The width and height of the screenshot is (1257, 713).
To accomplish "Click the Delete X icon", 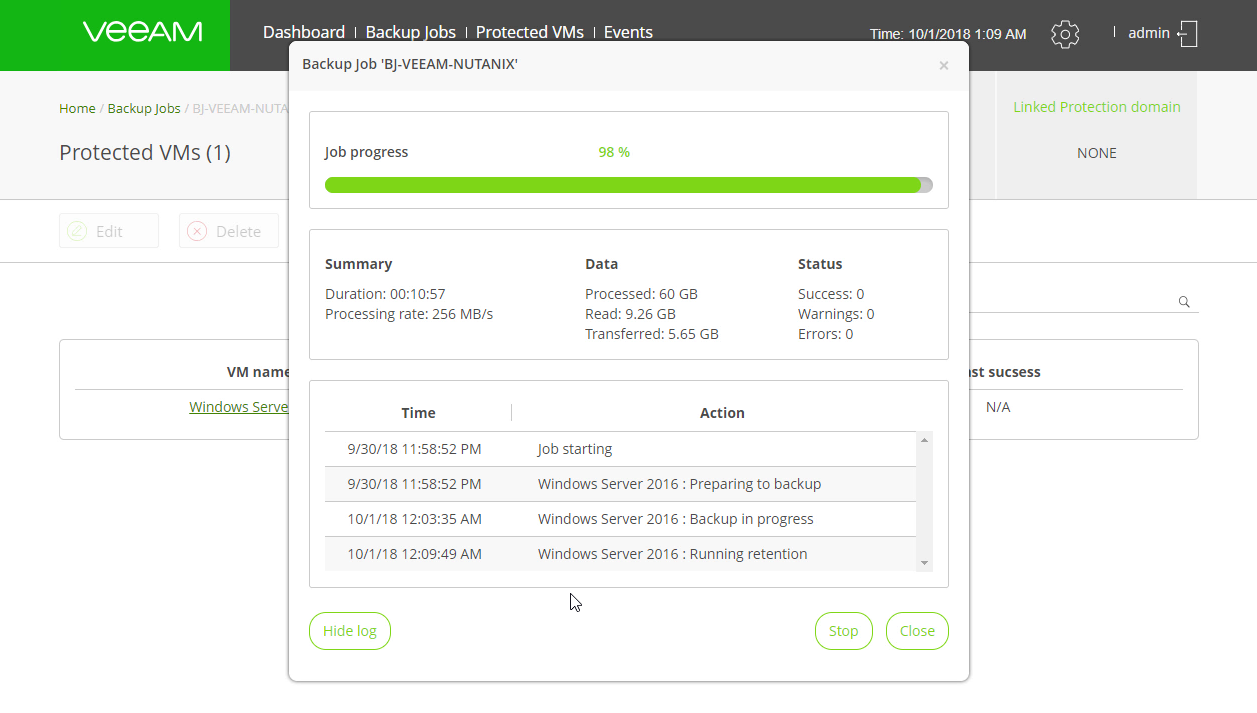I will (197, 231).
